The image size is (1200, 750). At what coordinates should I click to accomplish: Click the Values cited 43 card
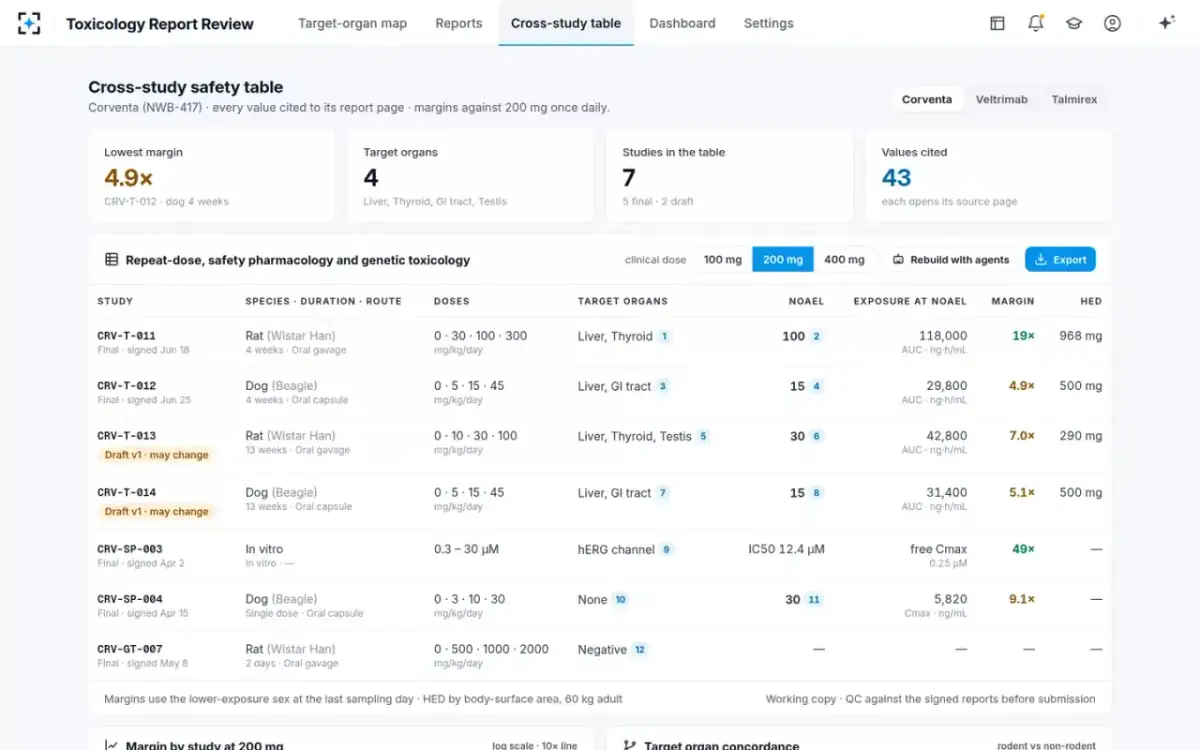[989, 176]
